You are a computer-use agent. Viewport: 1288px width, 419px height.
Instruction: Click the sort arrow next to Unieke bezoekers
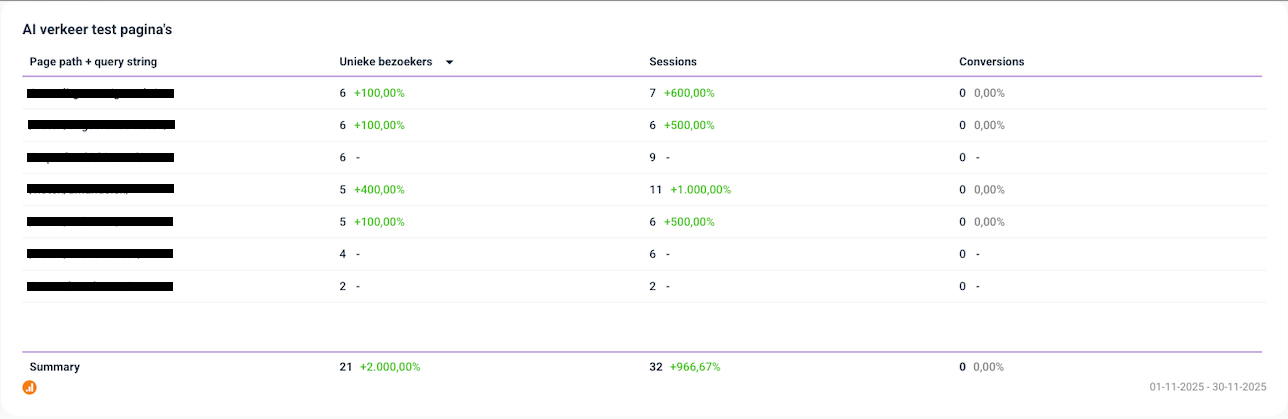[449, 62]
